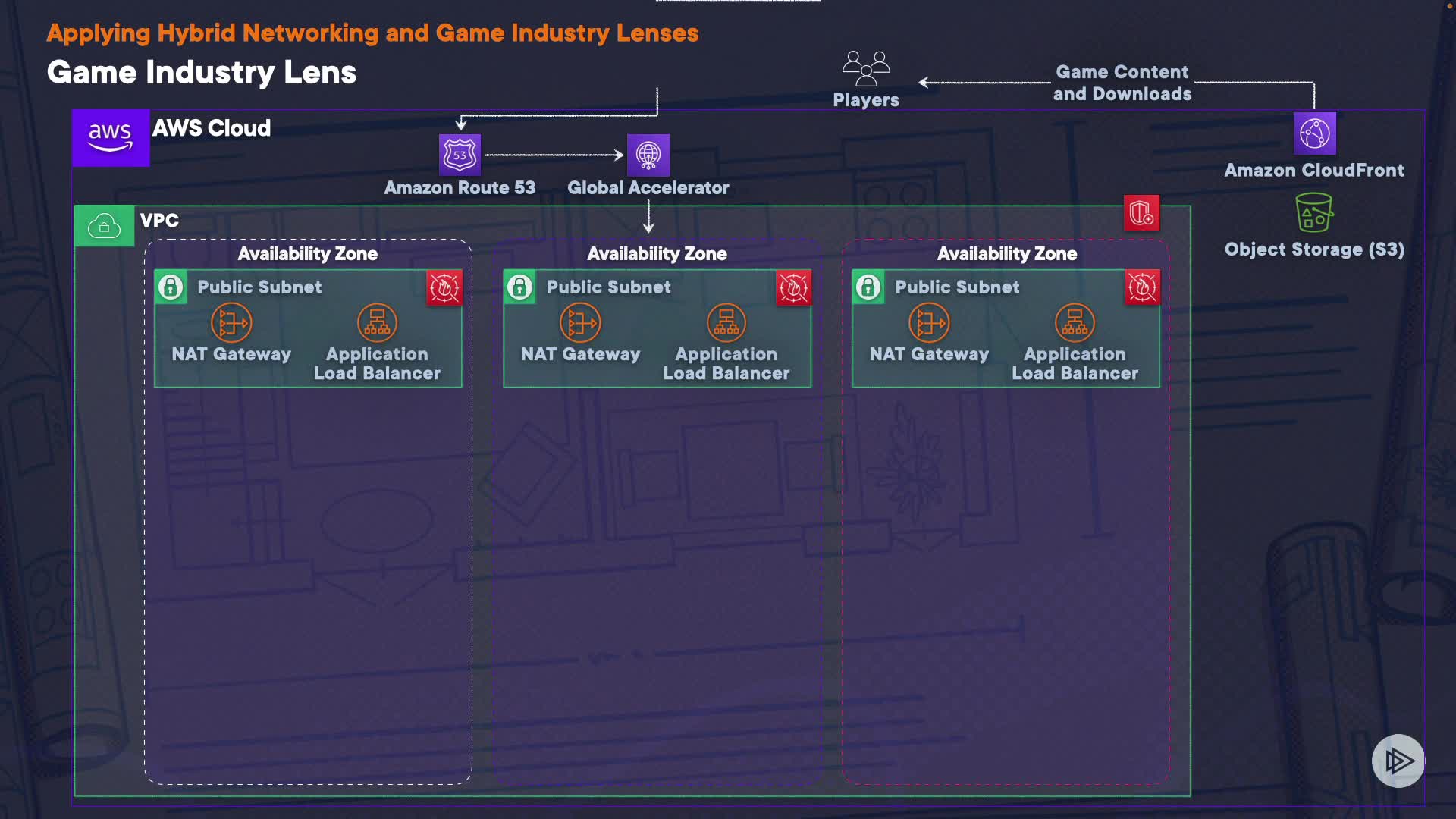
Task: Click the AWS logo badge
Action: click(x=111, y=137)
